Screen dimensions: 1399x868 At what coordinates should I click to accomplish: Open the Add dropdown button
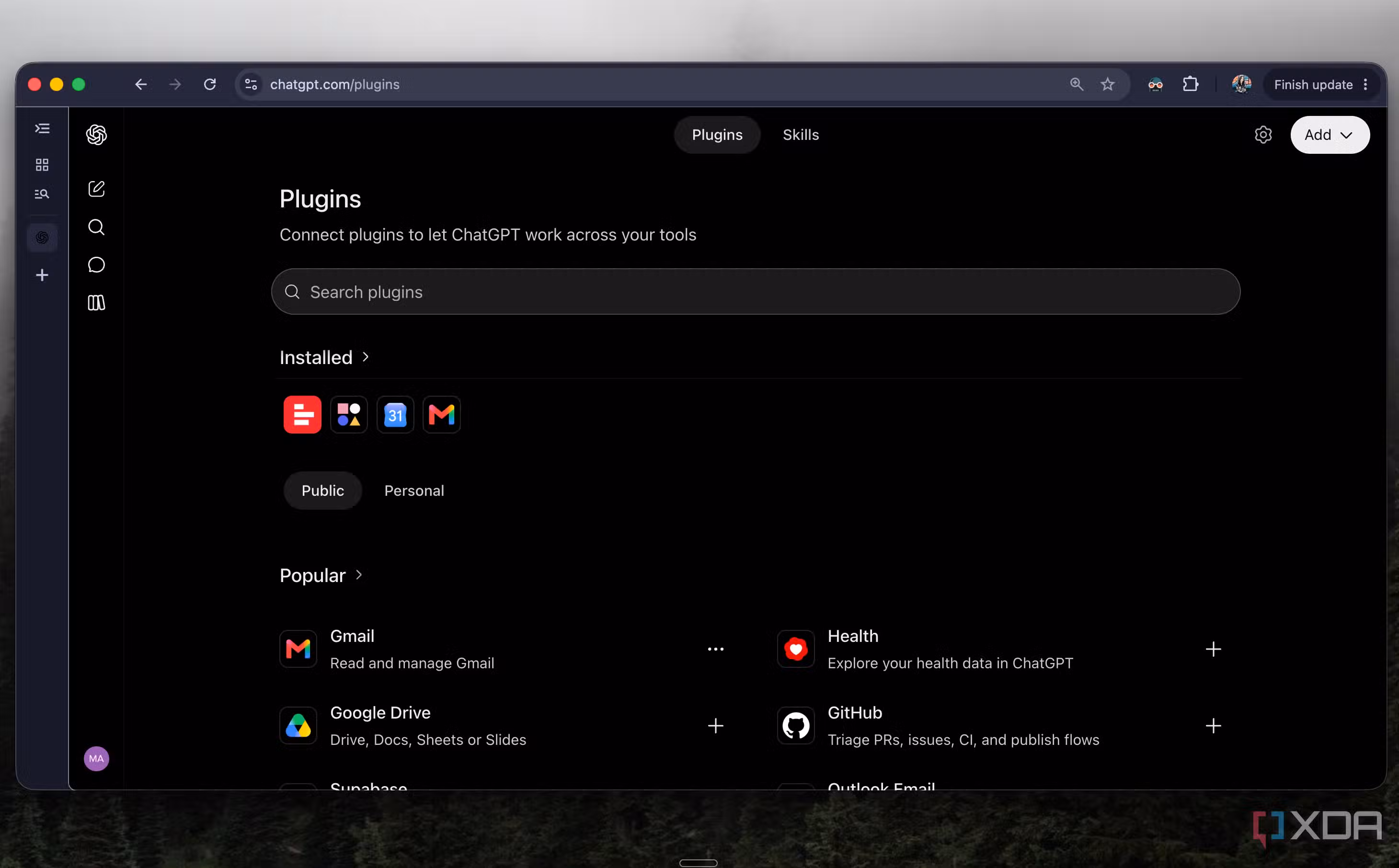(x=1330, y=135)
